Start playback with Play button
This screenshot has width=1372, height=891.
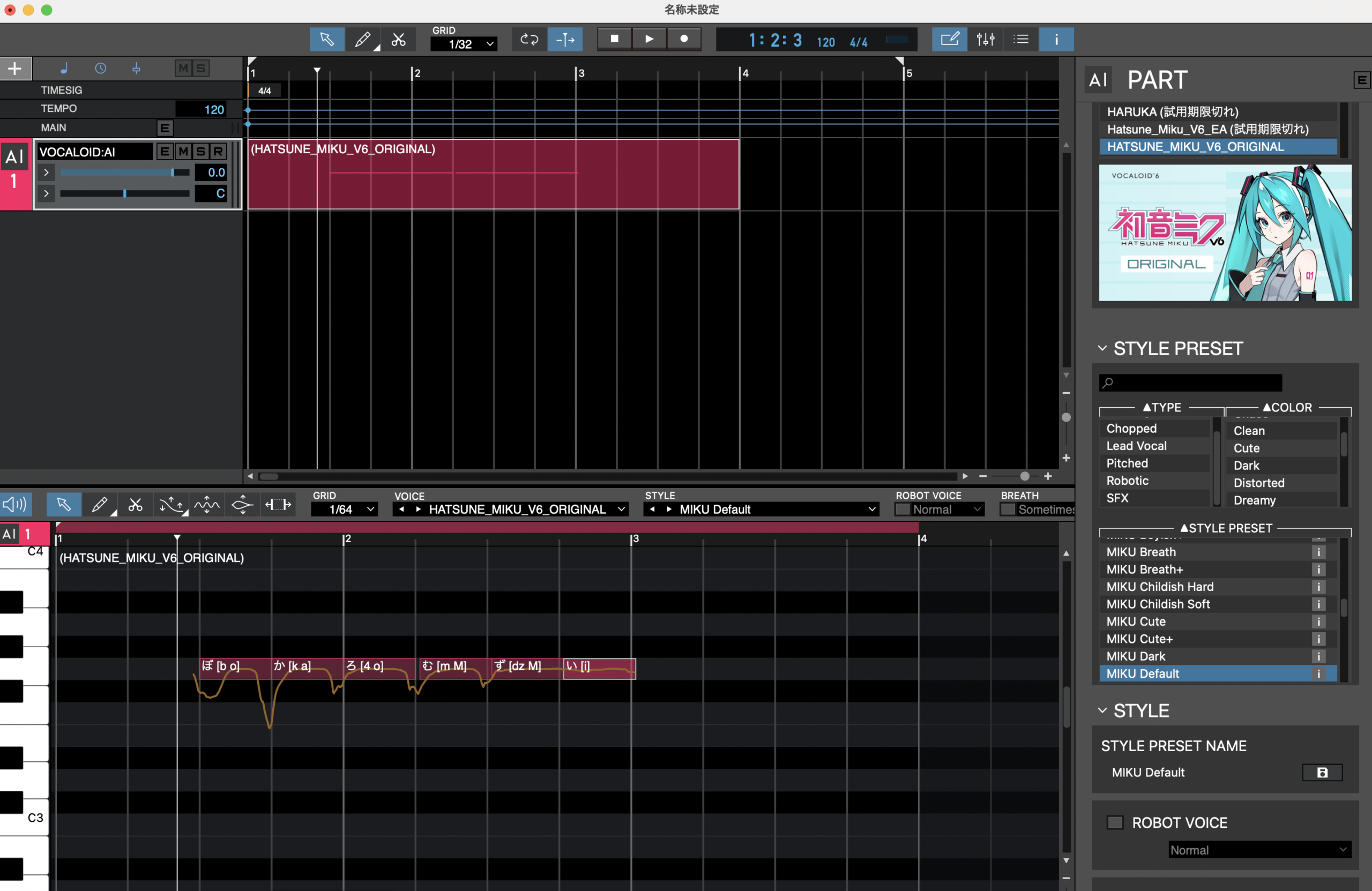pos(649,39)
